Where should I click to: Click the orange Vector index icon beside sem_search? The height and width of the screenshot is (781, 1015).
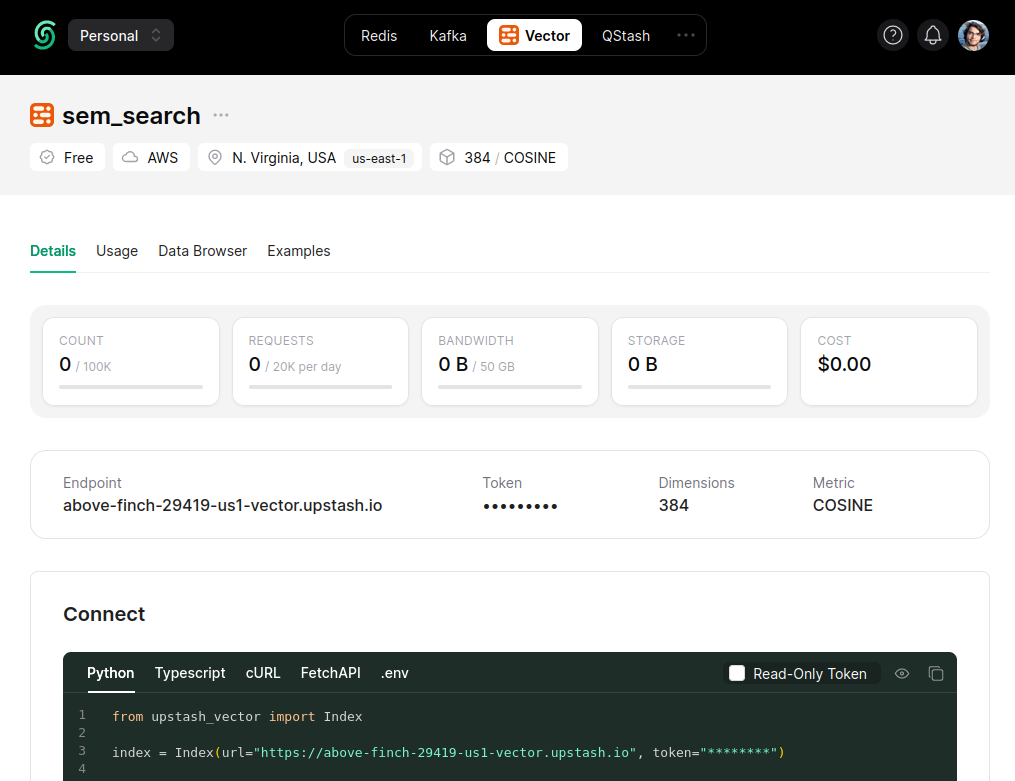[41, 115]
